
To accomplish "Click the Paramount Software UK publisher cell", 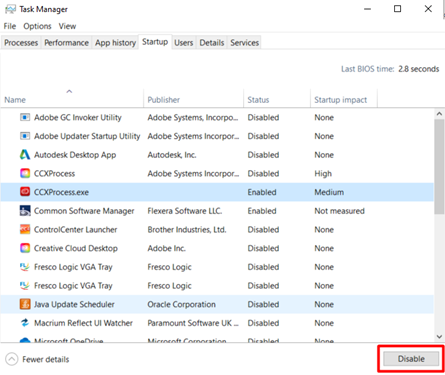I will (193, 323).
